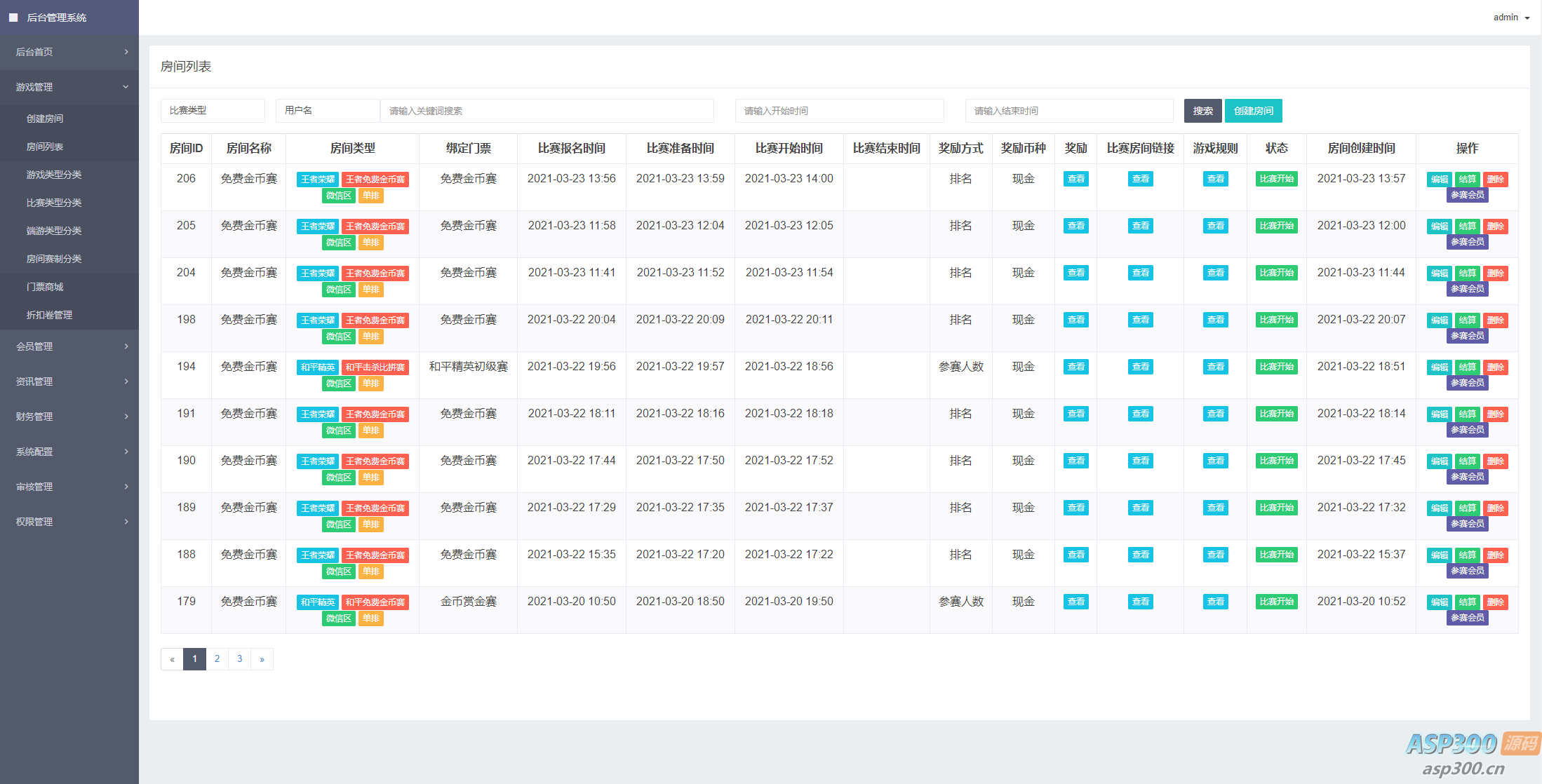Click the sidebar logo square icon

point(13,18)
